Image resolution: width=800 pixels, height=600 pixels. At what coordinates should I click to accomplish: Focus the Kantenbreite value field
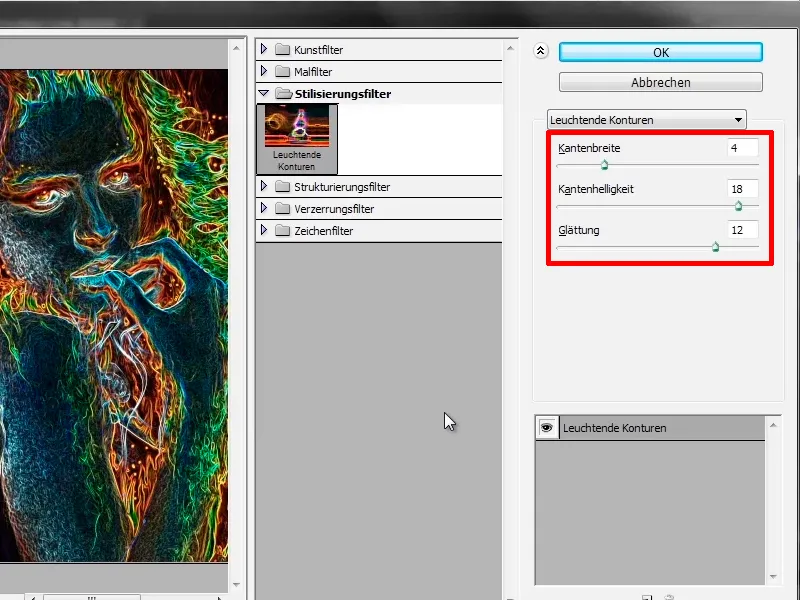point(743,148)
